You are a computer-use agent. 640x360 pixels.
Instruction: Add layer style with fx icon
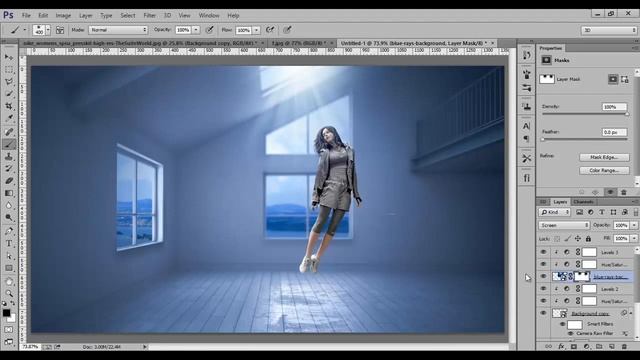(561, 346)
